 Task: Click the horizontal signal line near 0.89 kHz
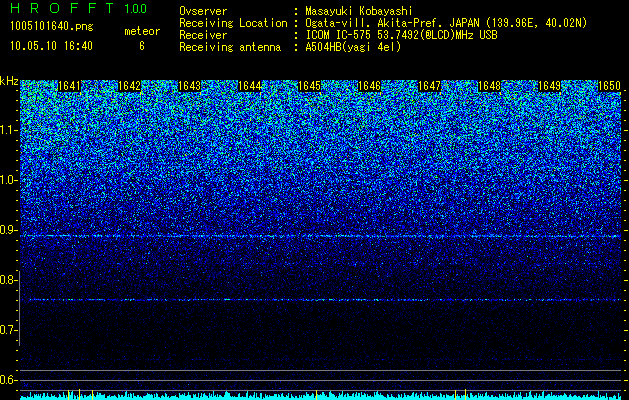[x=321, y=236]
